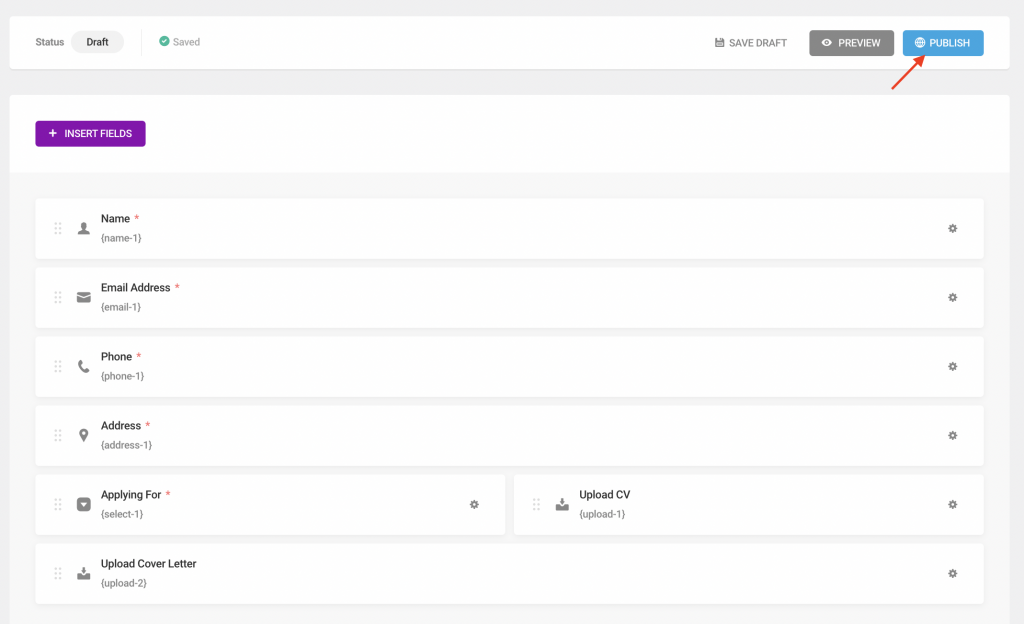Open settings gear for Email Address field
The height and width of the screenshot is (624, 1024).
tap(952, 298)
